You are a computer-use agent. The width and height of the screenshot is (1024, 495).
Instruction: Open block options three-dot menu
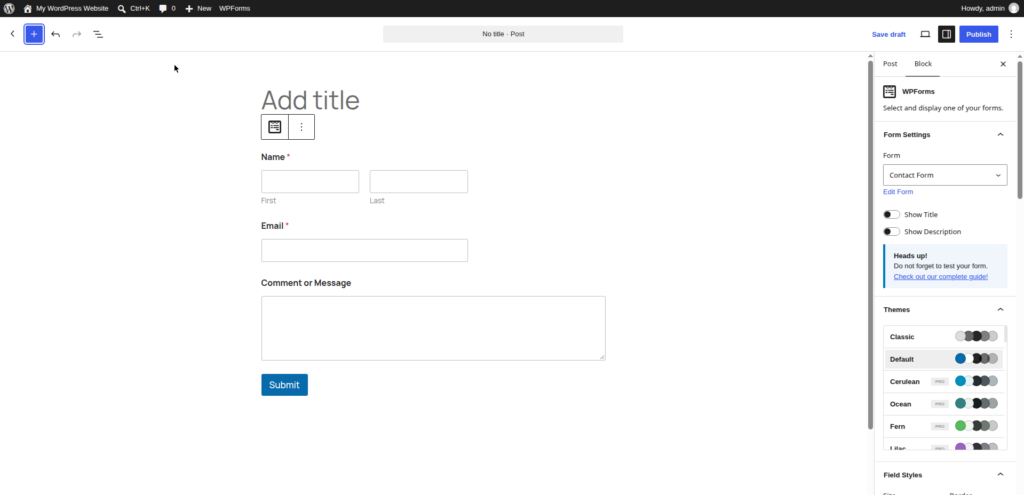point(301,127)
